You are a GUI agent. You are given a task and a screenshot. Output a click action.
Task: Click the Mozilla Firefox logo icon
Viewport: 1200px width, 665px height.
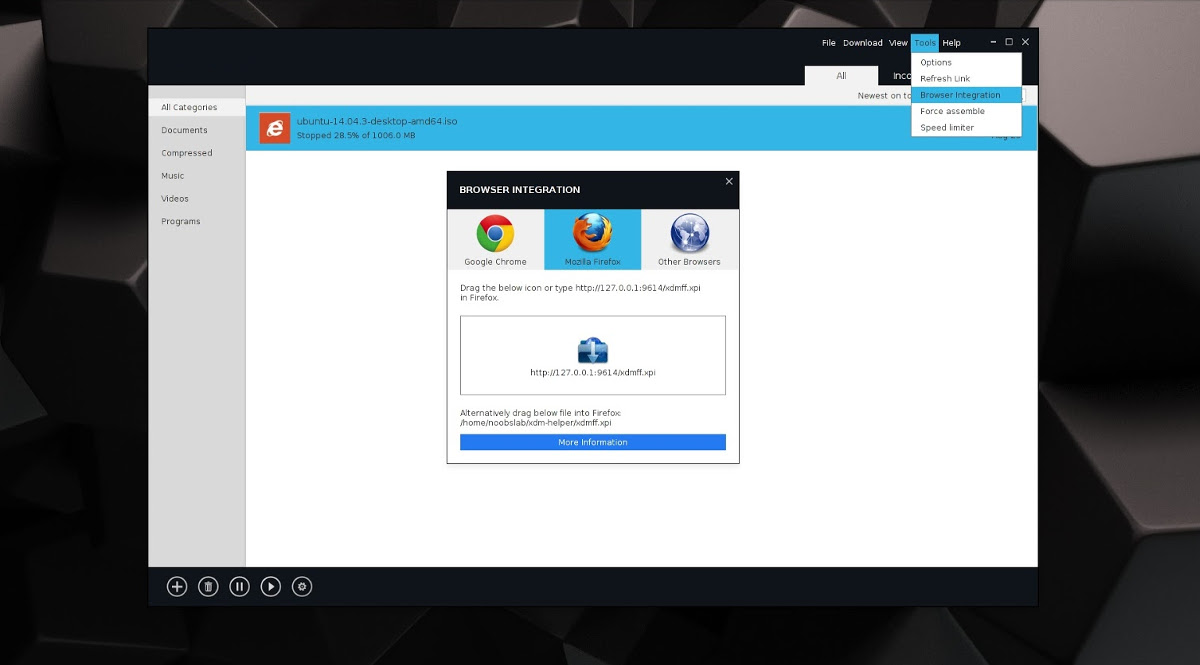point(593,234)
